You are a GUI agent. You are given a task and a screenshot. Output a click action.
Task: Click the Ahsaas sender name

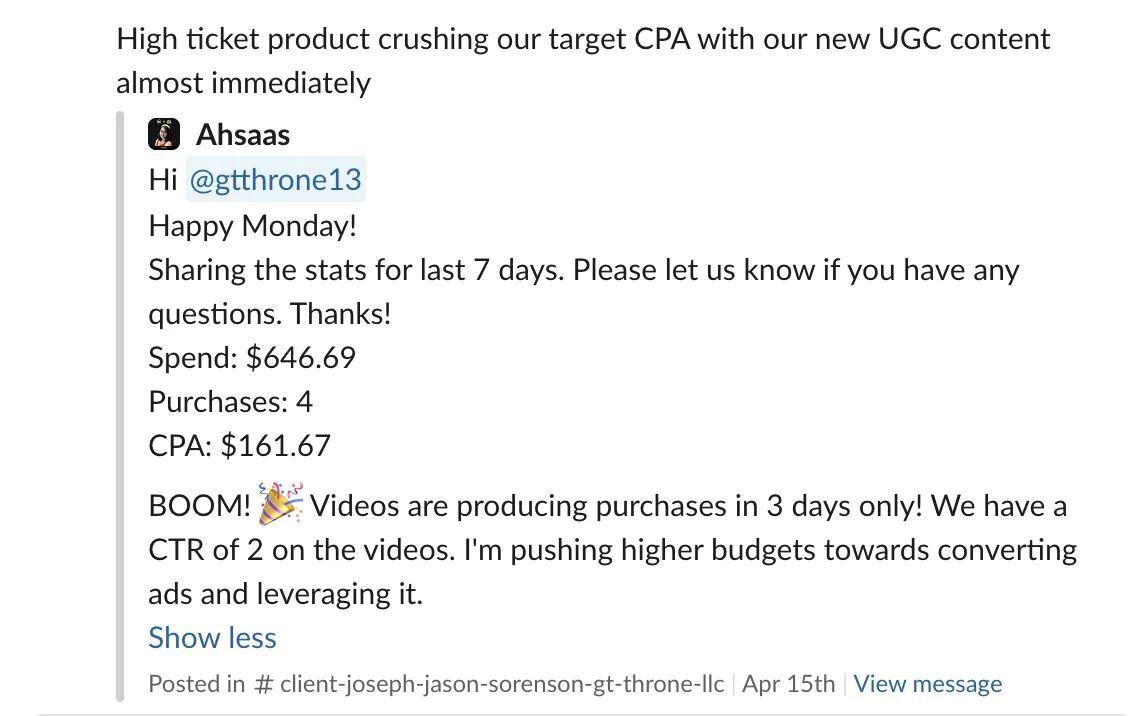pos(243,135)
